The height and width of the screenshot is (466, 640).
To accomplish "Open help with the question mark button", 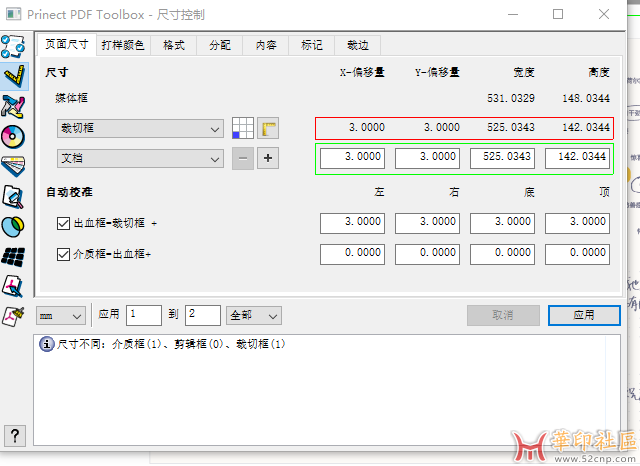I will [15, 435].
